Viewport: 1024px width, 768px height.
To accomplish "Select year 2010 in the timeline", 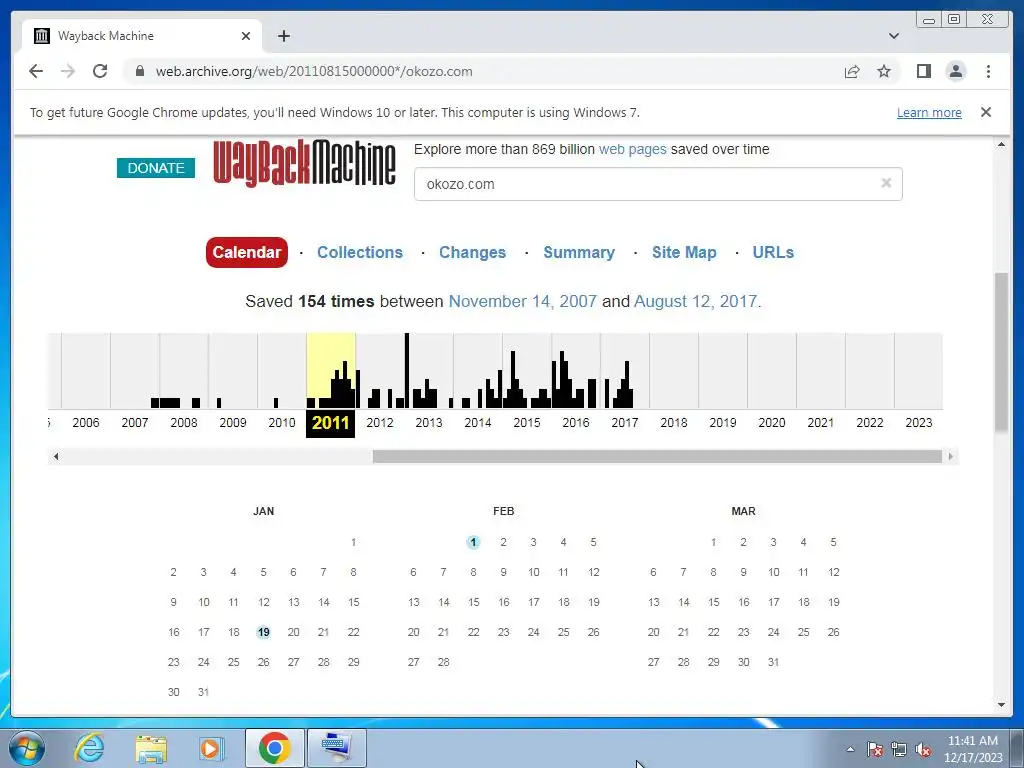I will pos(281,423).
